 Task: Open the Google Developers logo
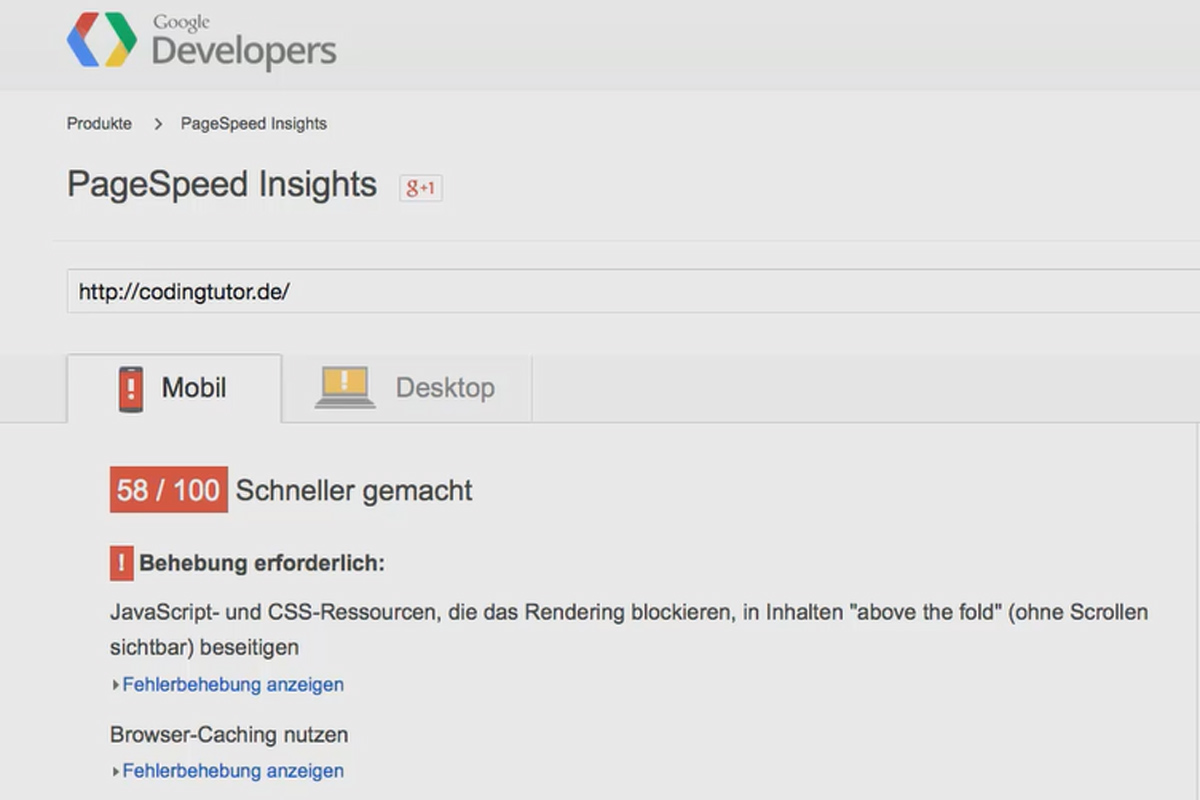point(202,41)
